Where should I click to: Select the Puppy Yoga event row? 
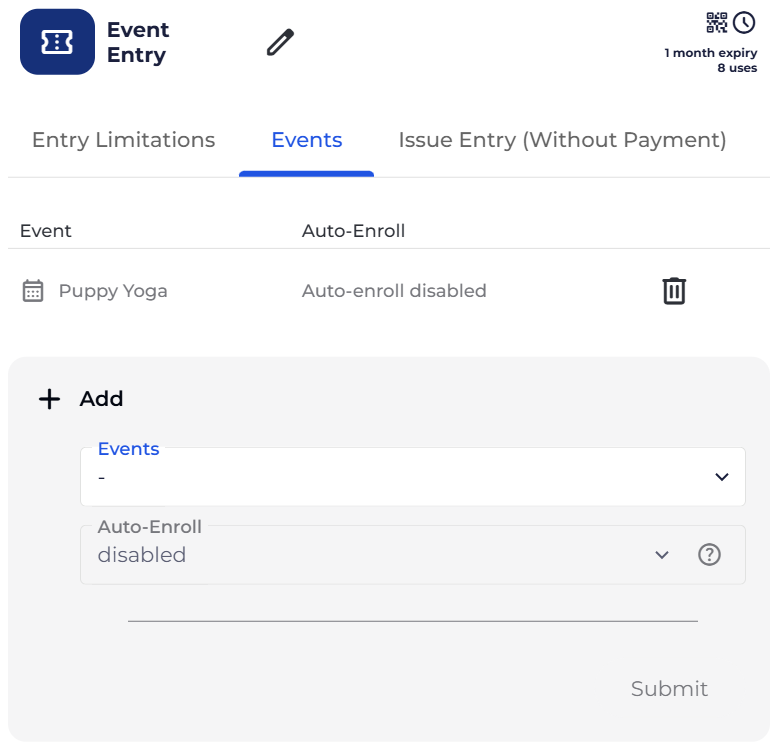pos(389,291)
